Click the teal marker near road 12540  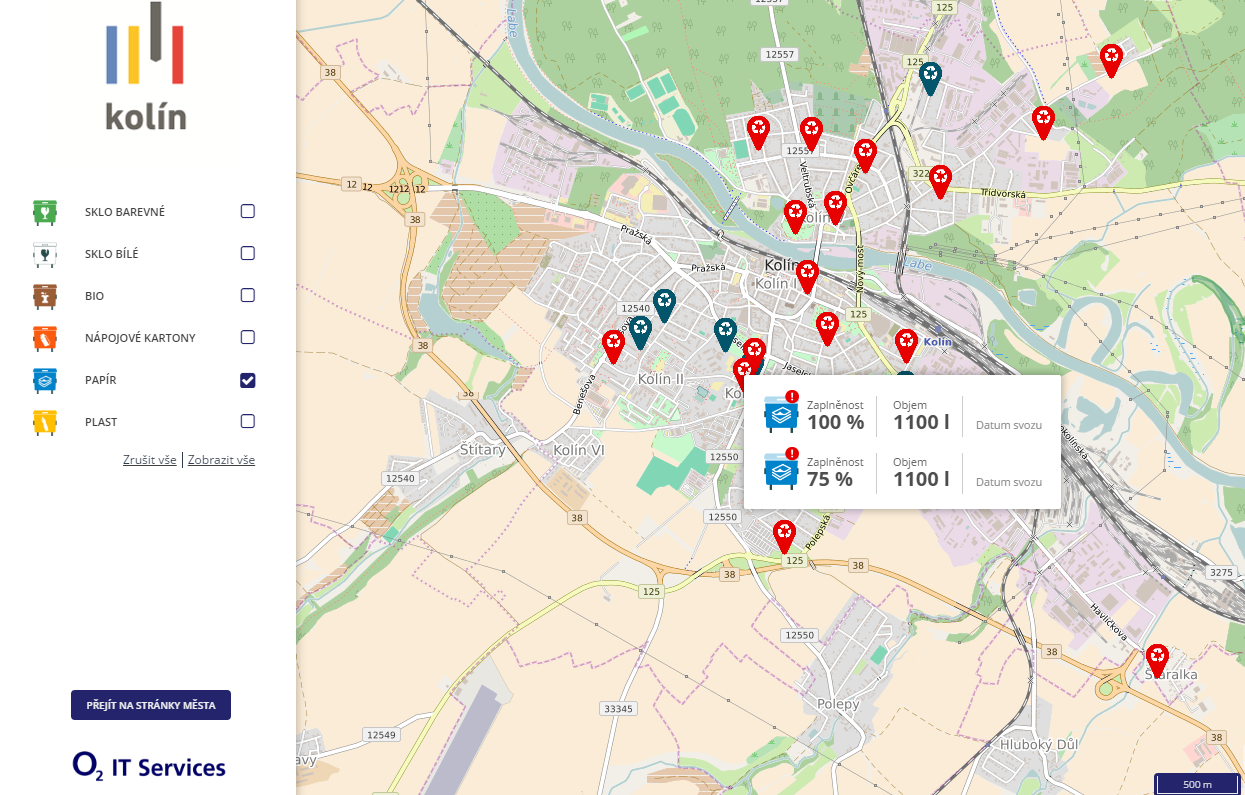click(664, 303)
